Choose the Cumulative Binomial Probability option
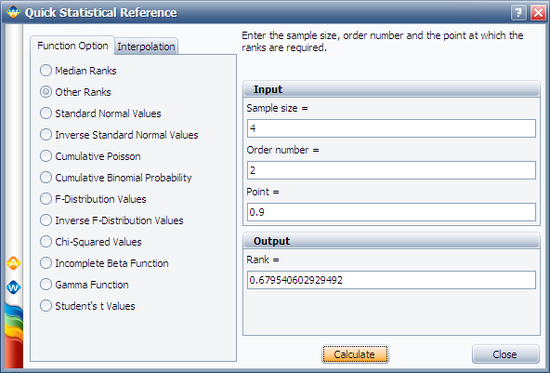 pos(116,178)
